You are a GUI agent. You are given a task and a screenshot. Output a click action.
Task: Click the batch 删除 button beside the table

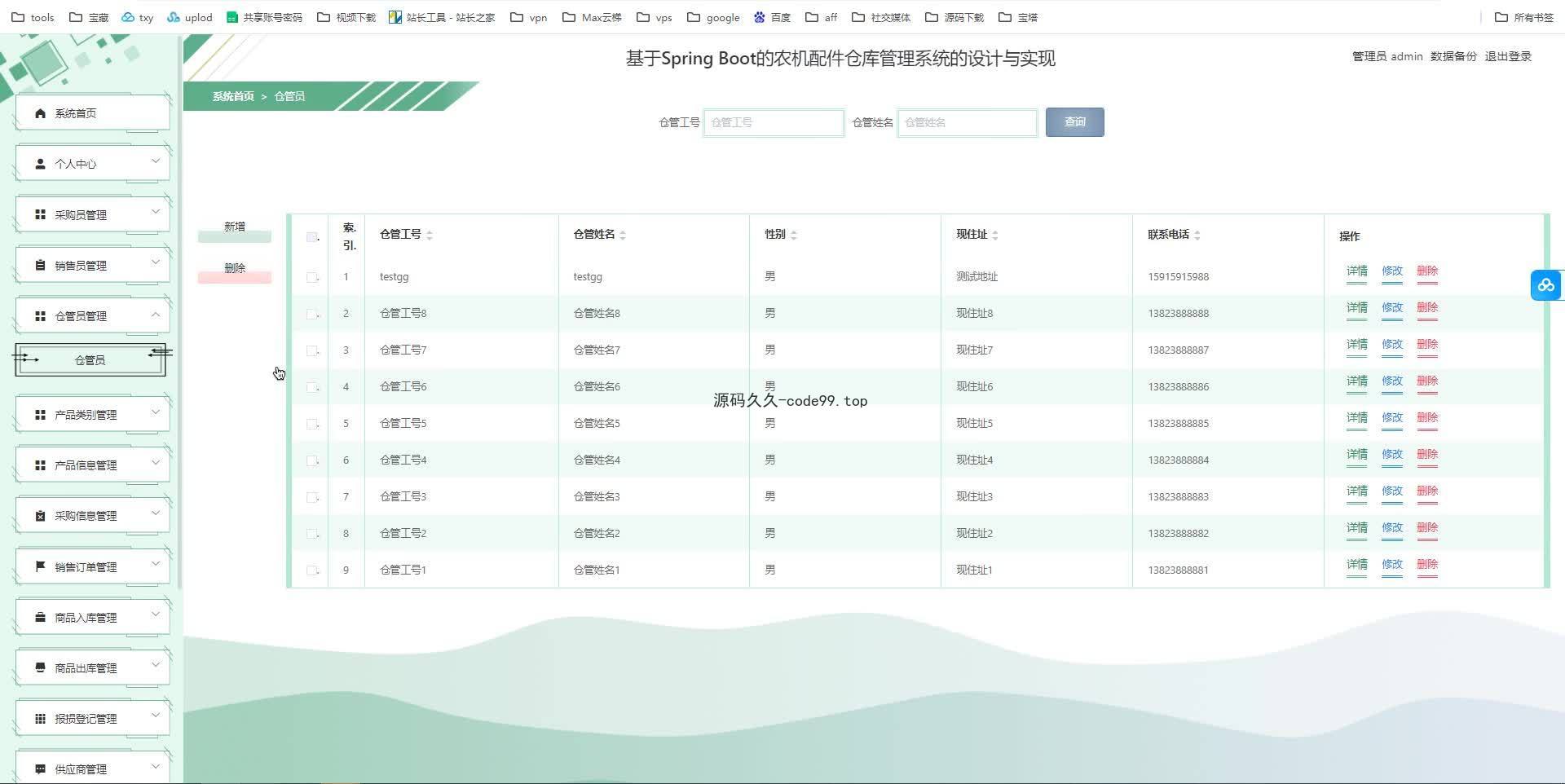point(235,271)
